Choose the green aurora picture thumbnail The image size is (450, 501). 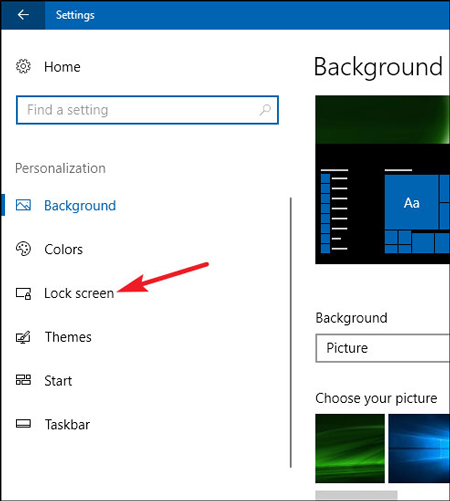[350, 448]
